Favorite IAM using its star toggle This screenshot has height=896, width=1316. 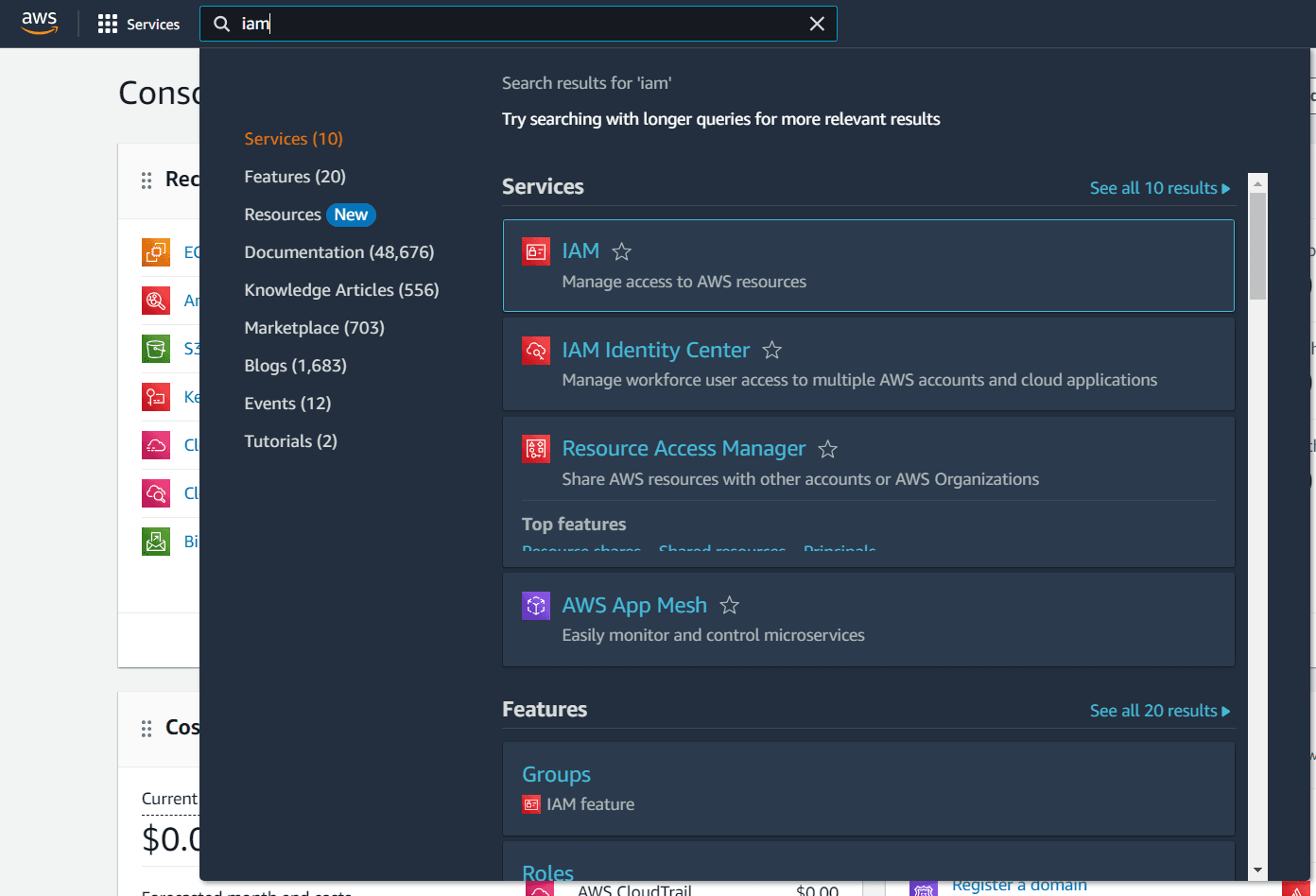click(621, 250)
